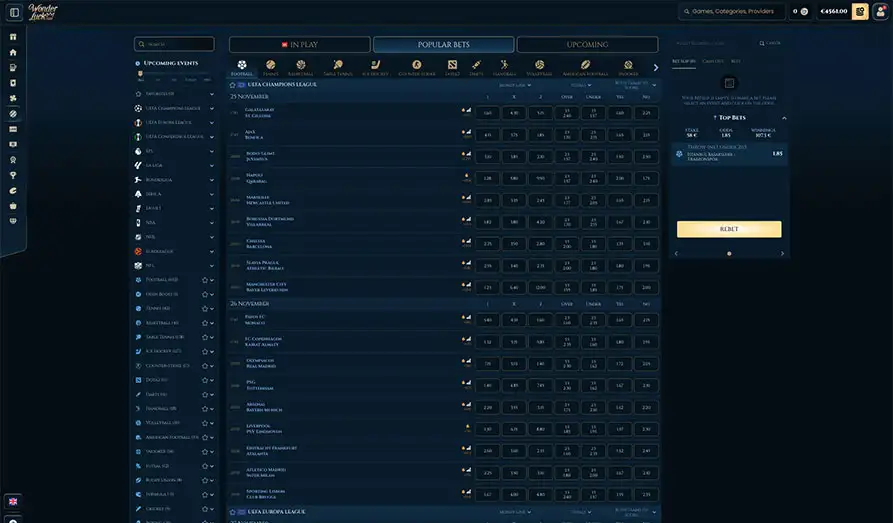Click the Check booking code button
Viewport: 893px width, 523px height.
tap(770, 43)
